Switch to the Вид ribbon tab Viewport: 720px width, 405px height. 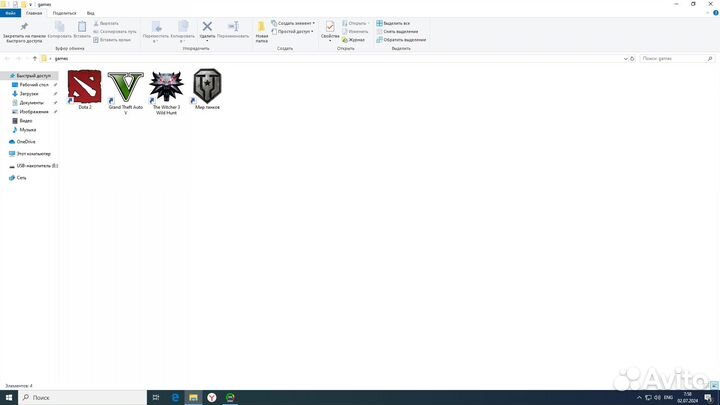(90, 13)
